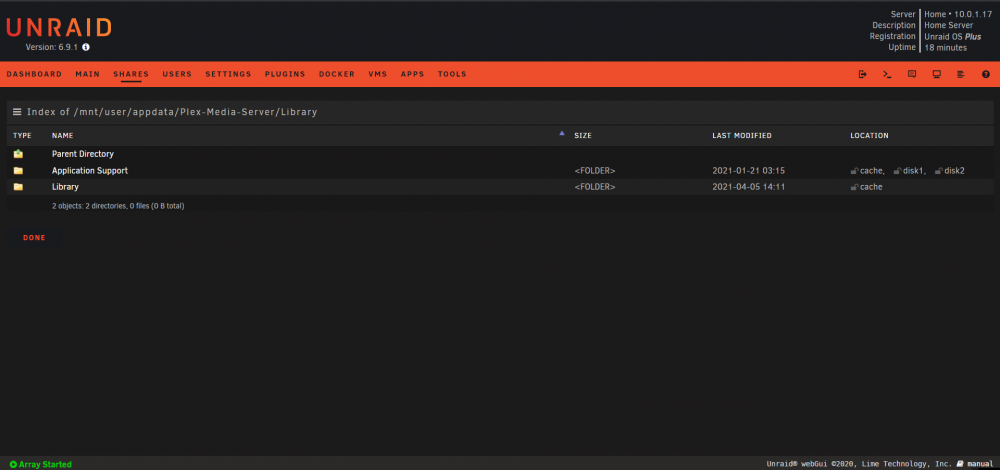Image resolution: width=1000 pixels, height=470 pixels.
Task: Click the Info monitor icon
Action: tap(937, 74)
